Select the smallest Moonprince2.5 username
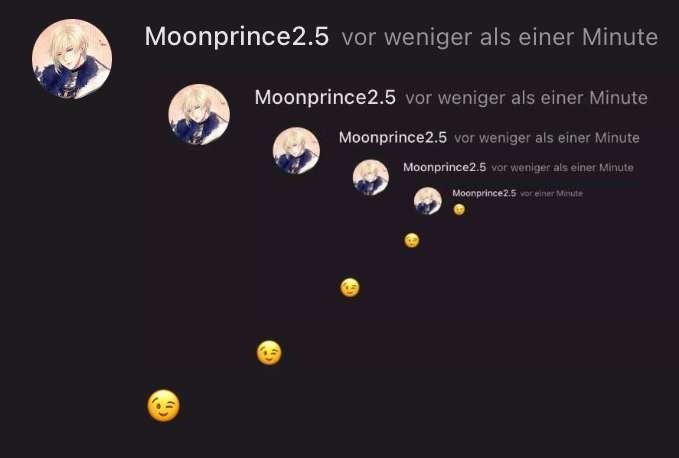Screen dimensions: 679x458 tap(484, 193)
